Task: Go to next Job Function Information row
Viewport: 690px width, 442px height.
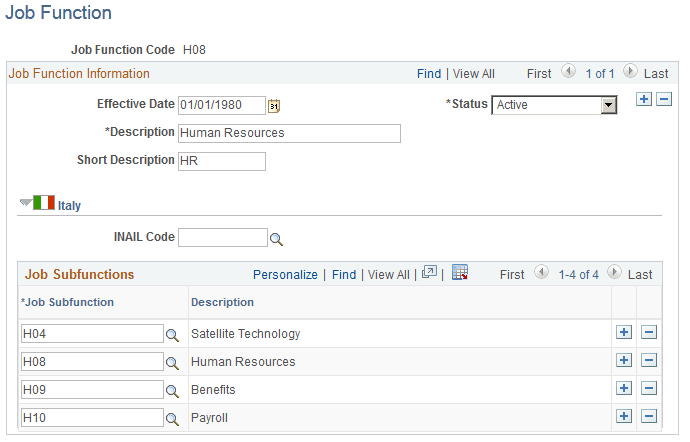Action: tap(630, 72)
